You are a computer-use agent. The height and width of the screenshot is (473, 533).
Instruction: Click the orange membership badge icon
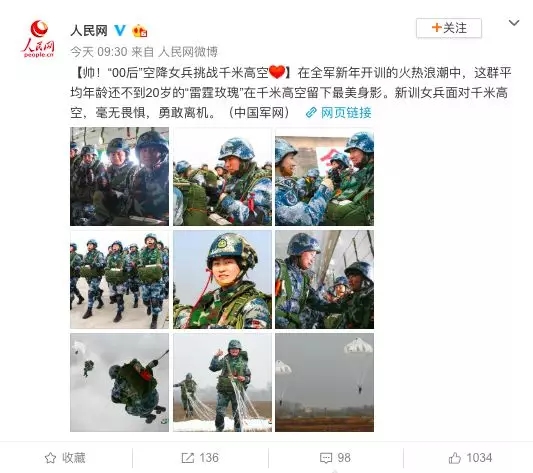[x=139, y=31]
